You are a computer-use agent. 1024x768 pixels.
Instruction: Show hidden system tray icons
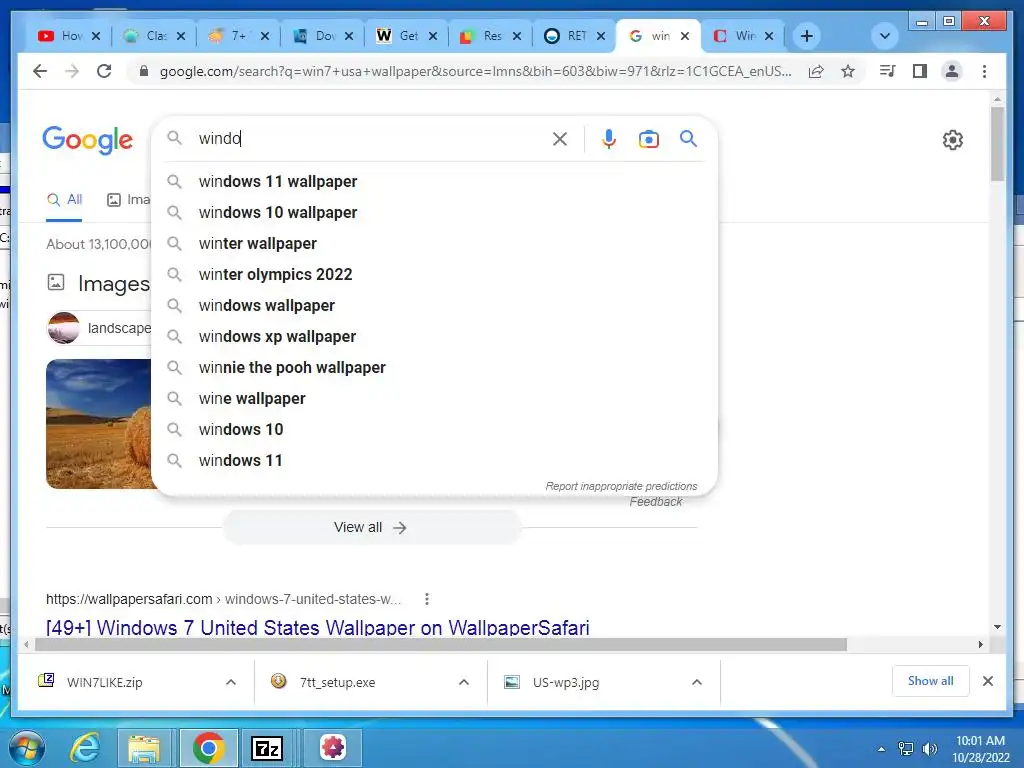[x=882, y=749]
